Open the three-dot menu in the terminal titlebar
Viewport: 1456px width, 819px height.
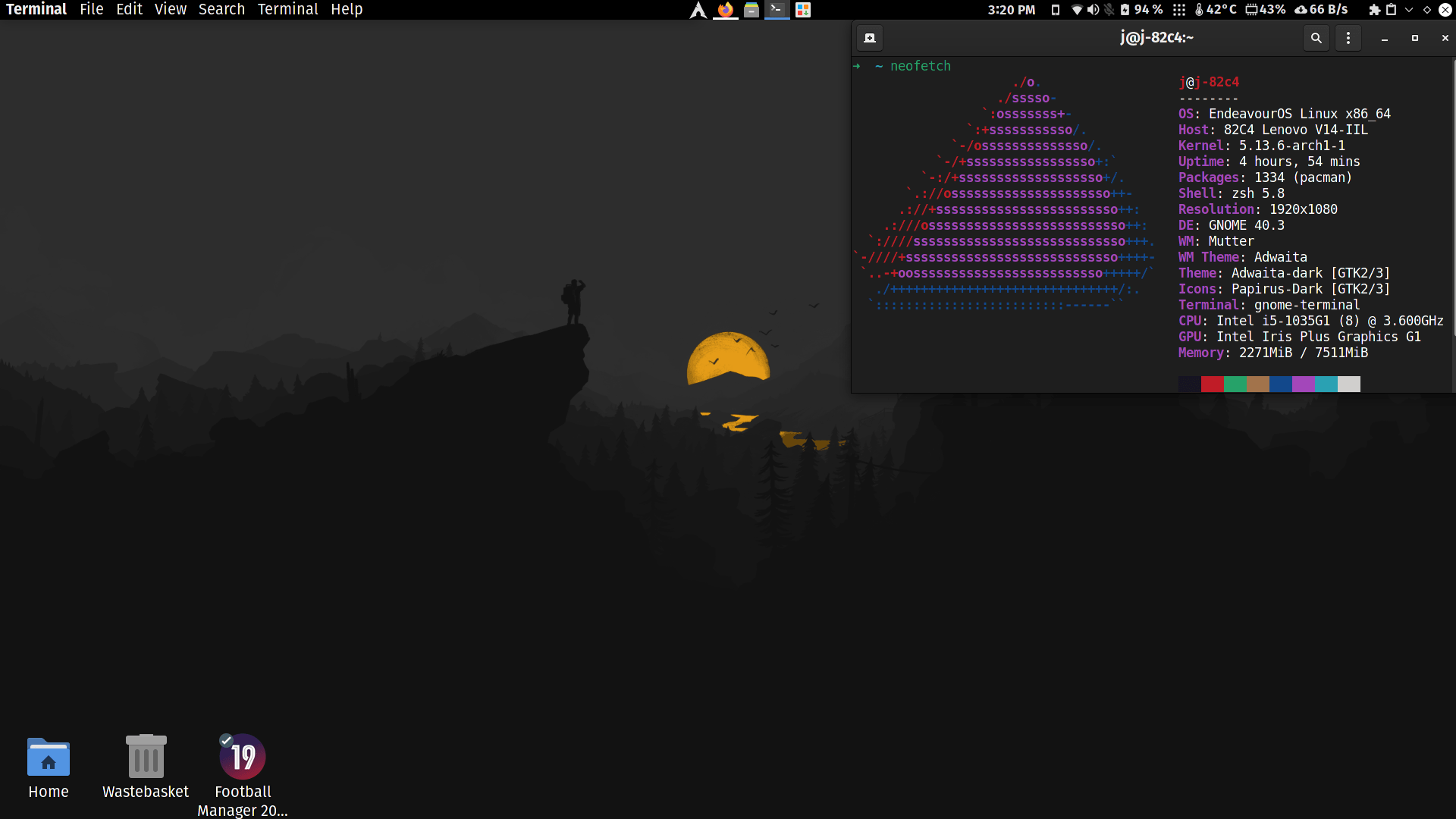[1348, 37]
